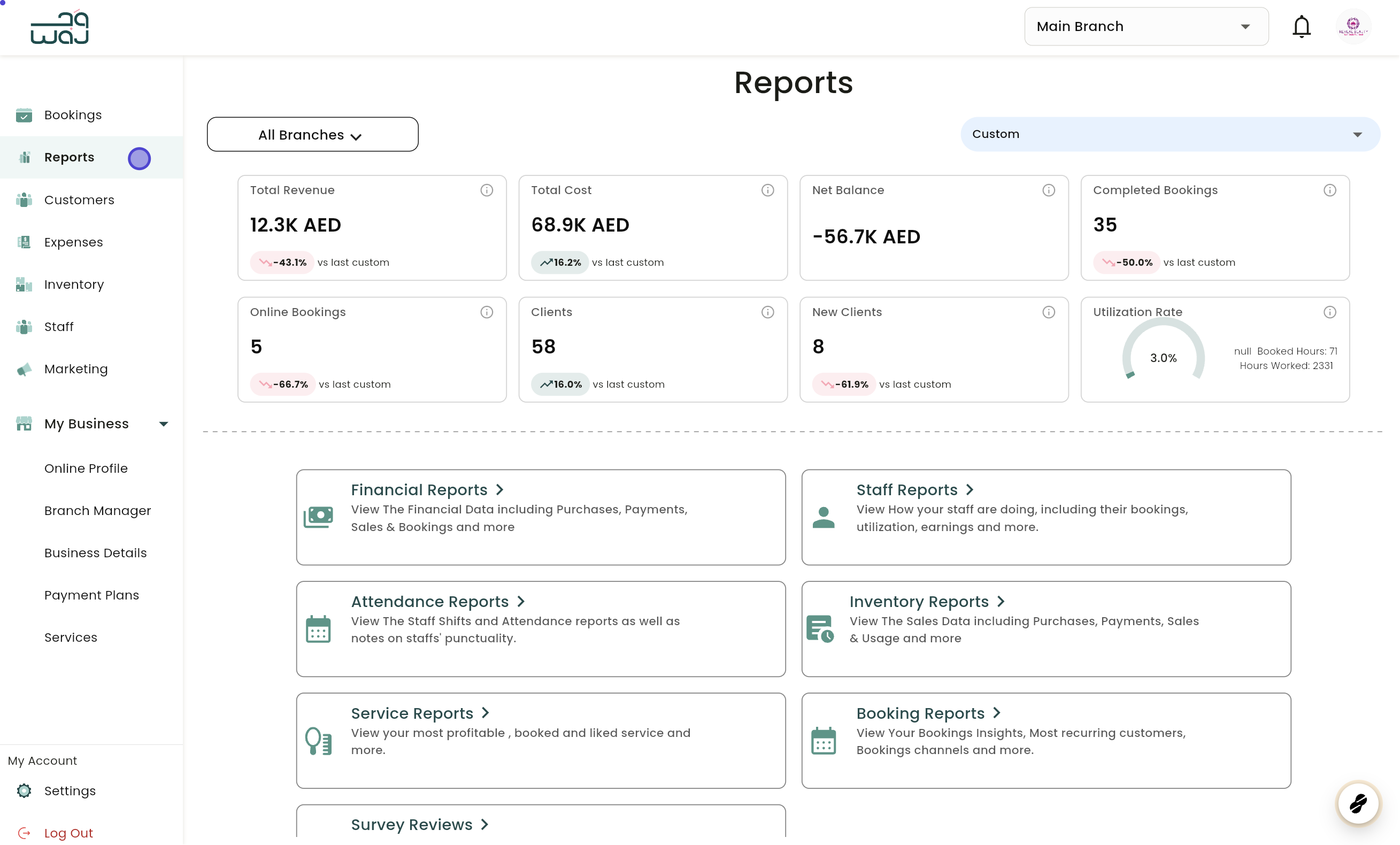Click the info icon on Utilization Rate
The width and height of the screenshot is (1400, 845).
pyautogui.click(x=1330, y=311)
